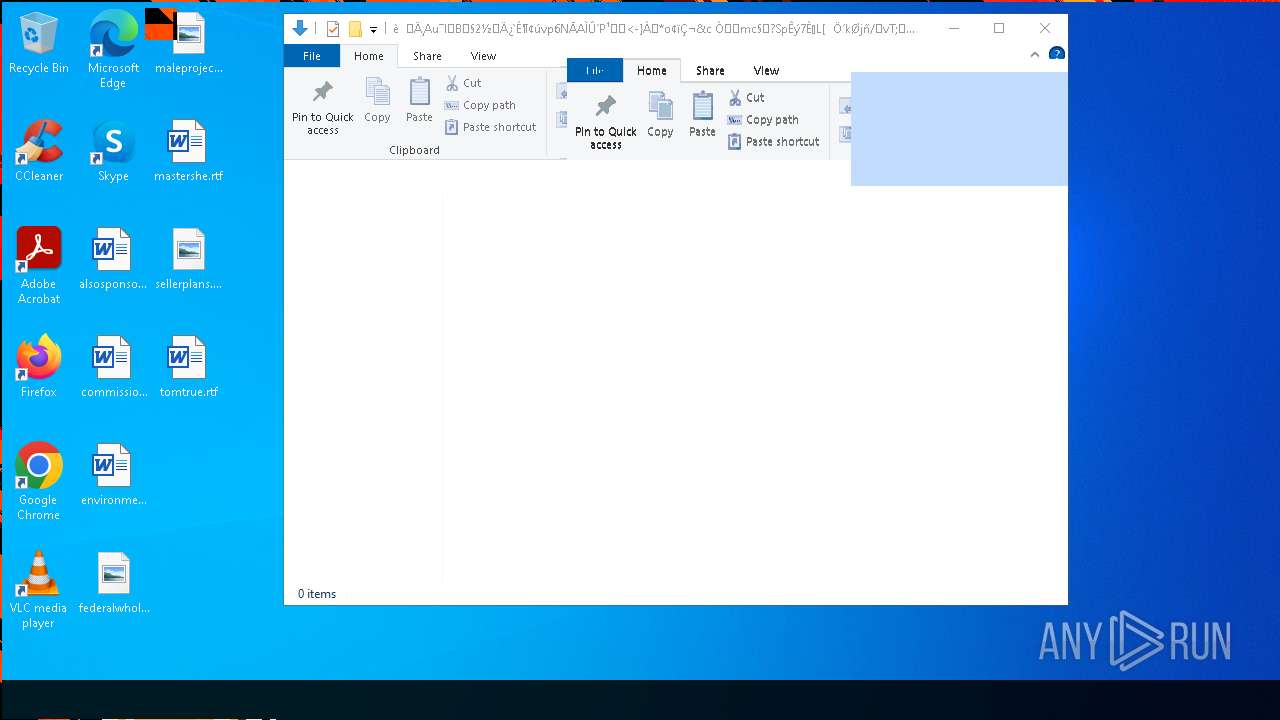Collapse the ribbon using the chevron
This screenshot has height=720, width=1280.
[x=1035, y=55]
